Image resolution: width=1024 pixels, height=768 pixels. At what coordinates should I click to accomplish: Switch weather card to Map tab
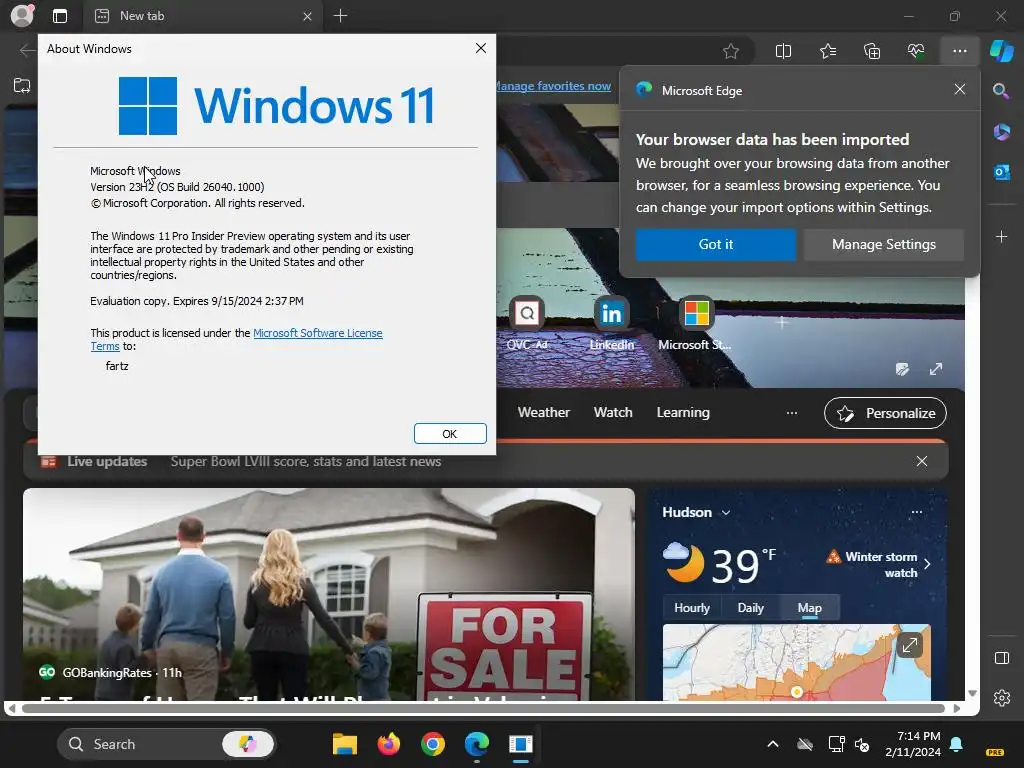[x=809, y=608]
